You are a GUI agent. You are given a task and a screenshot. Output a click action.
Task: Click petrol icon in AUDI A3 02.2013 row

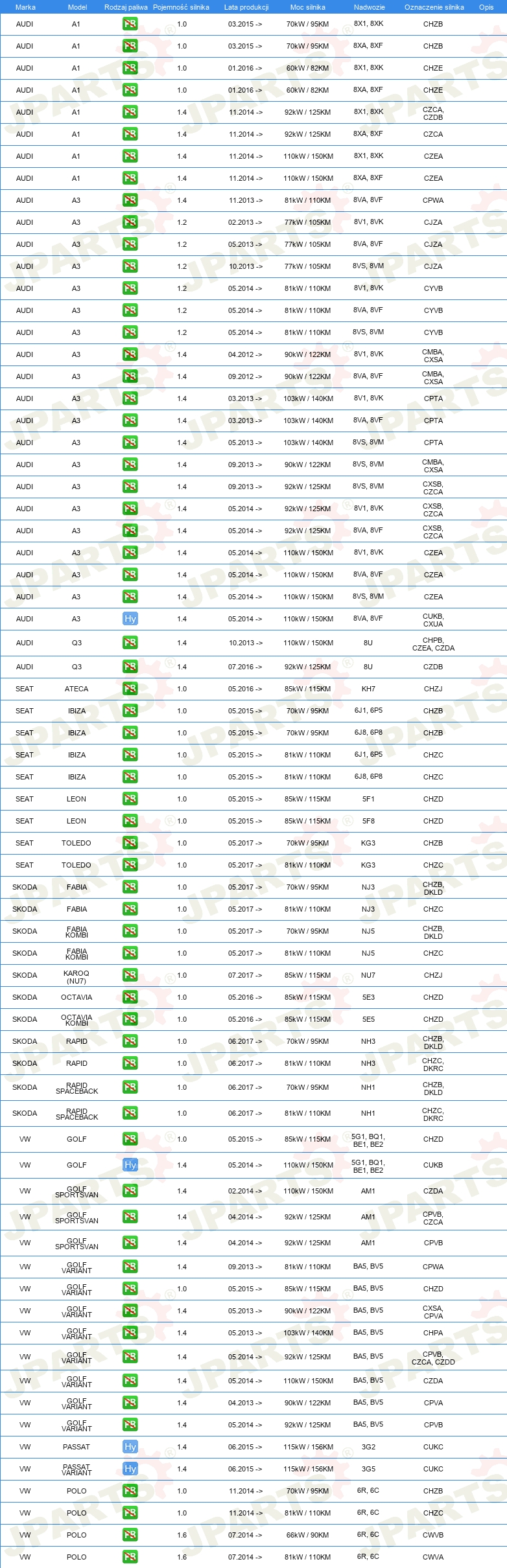tap(130, 222)
